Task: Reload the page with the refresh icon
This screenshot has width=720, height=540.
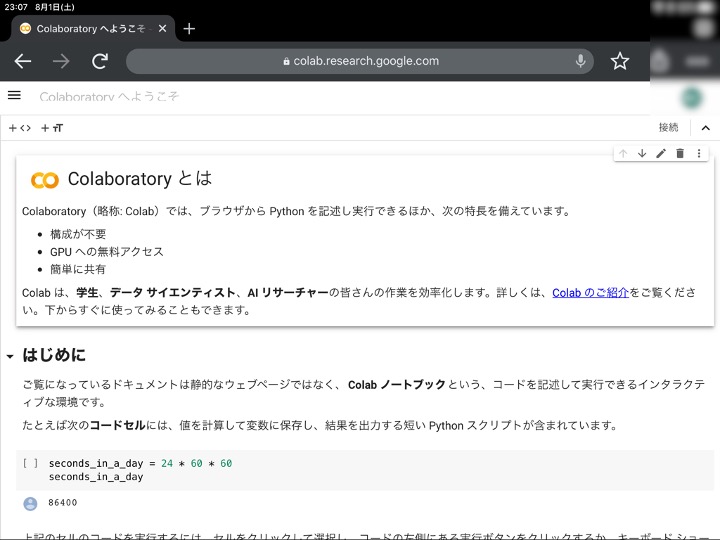Action: [x=100, y=61]
